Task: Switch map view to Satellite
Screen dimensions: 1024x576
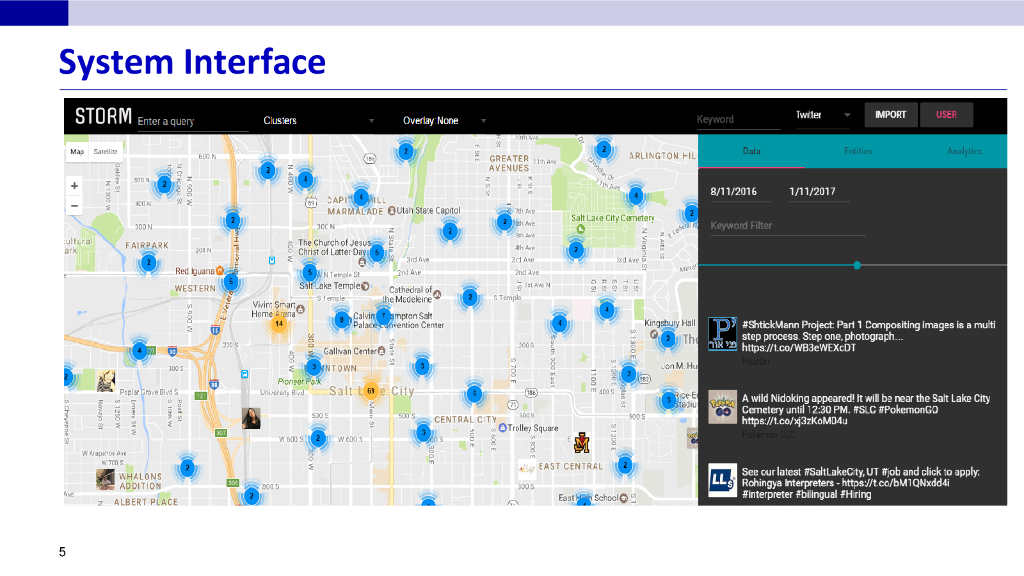Action: coord(105,152)
